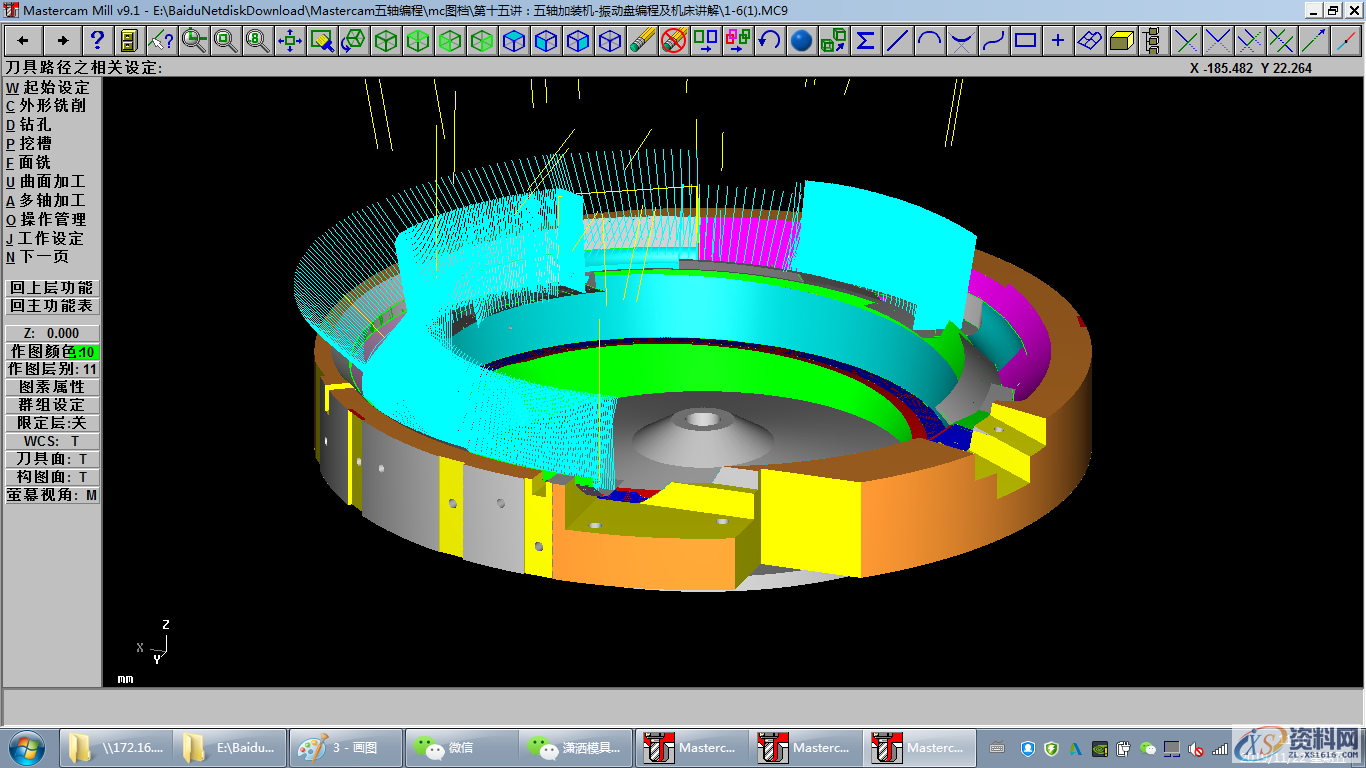Click the green 作图颜色 color swatch
This screenshot has height=768, width=1366.
pyautogui.click(x=85, y=352)
